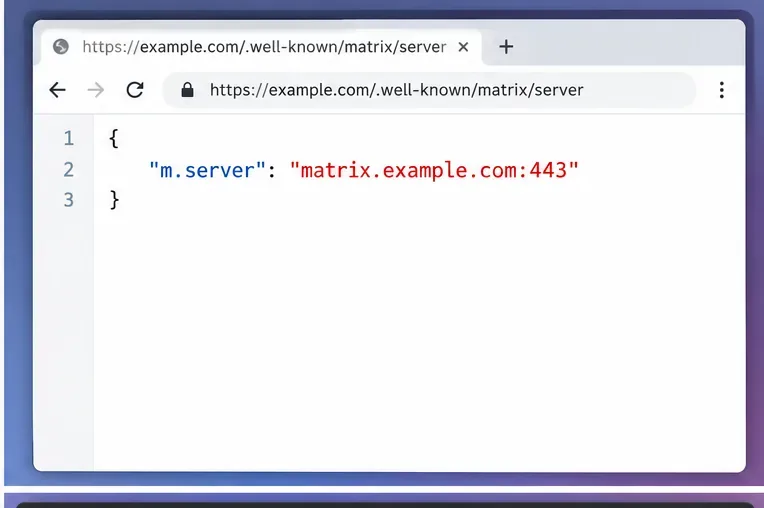Screen dimensions: 764x508
Task: Close the example.com matrix server tab
Action: click(x=463, y=47)
